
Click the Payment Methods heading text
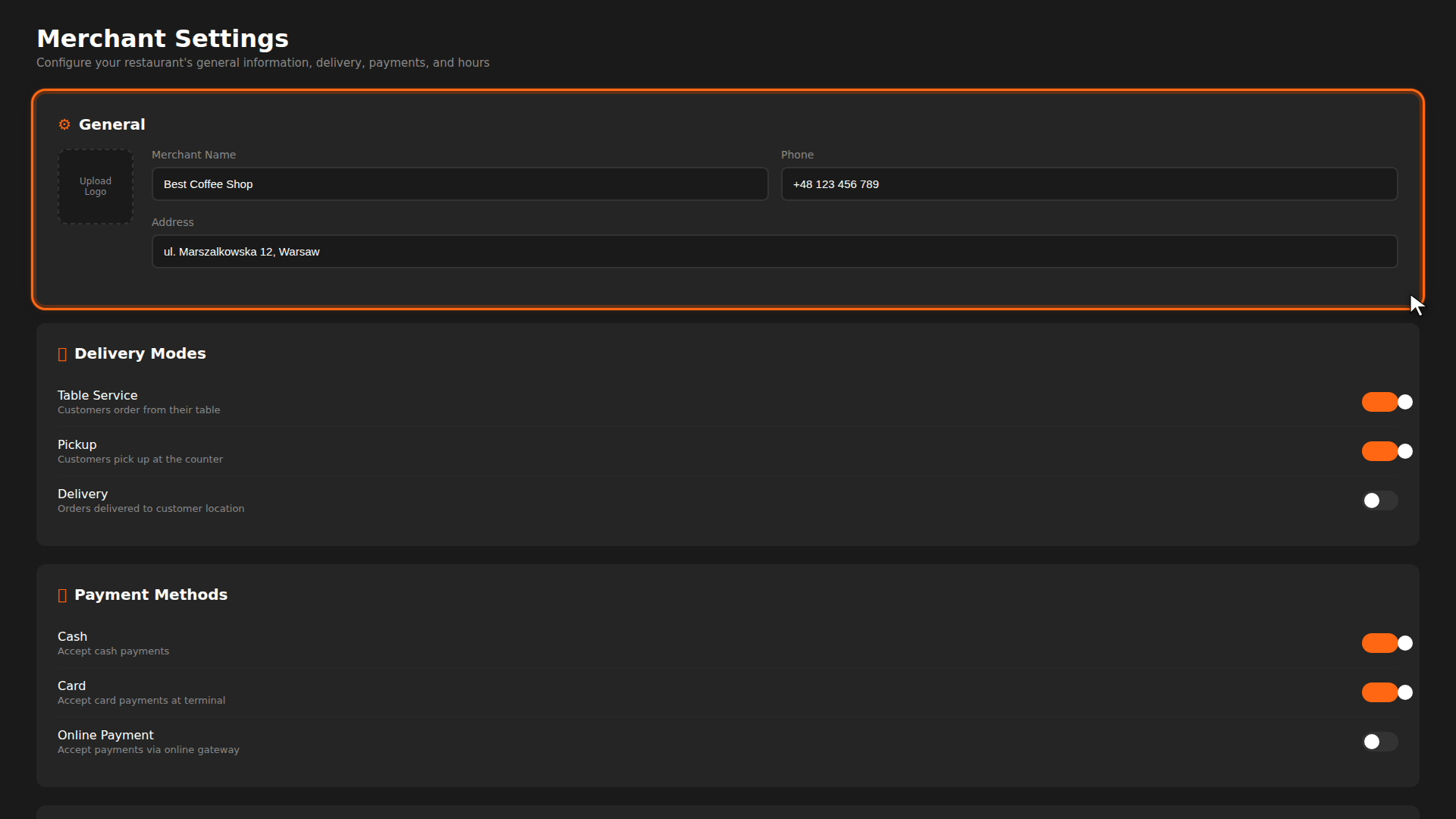(150, 595)
